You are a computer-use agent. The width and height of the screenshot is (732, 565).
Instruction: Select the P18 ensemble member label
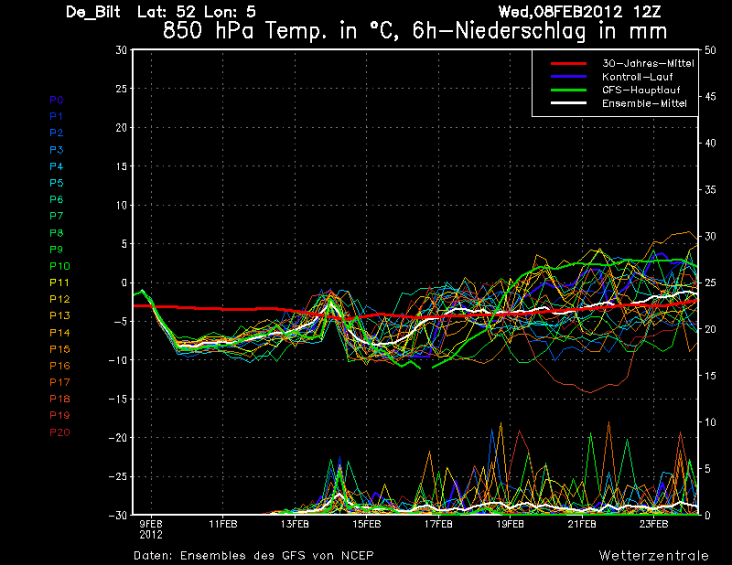coord(60,399)
